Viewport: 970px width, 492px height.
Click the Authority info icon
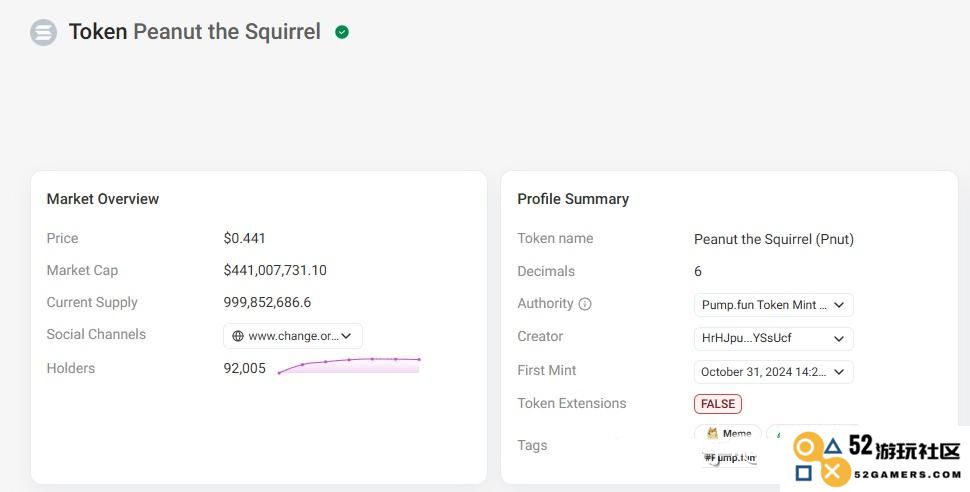585,304
